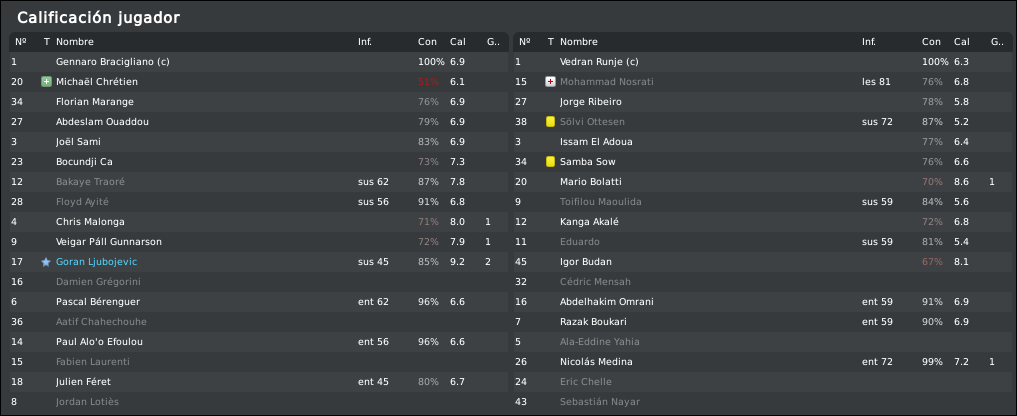This screenshot has width=1017, height=416.
Task: Click Bakaye Traoré greyed-out name
Action: pyautogui.click(x=90, y=182)
